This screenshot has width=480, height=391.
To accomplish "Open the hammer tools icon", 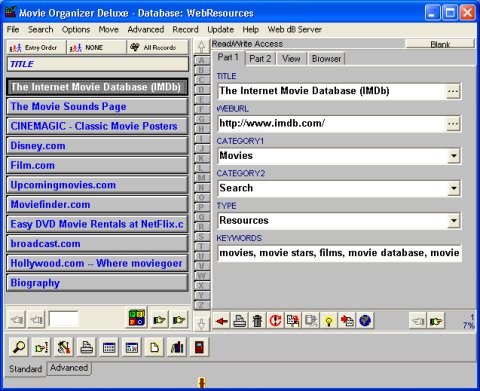I will [x=64, y=347].
